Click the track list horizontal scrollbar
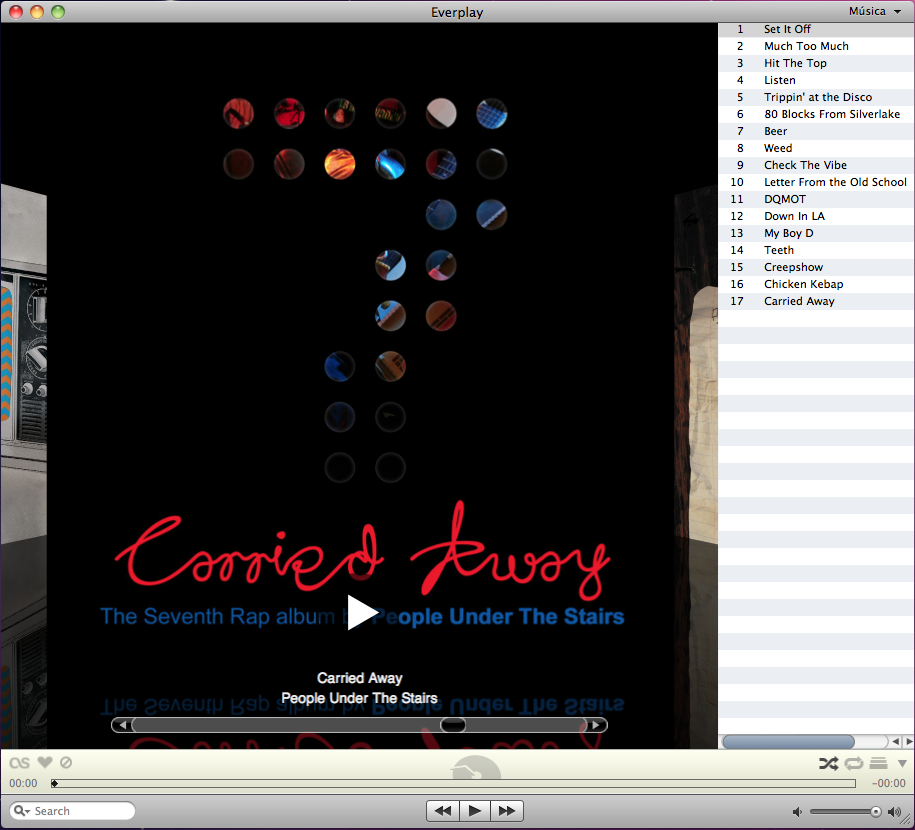The width and height of the screenshot is (915, 830). tap(788, 741)
